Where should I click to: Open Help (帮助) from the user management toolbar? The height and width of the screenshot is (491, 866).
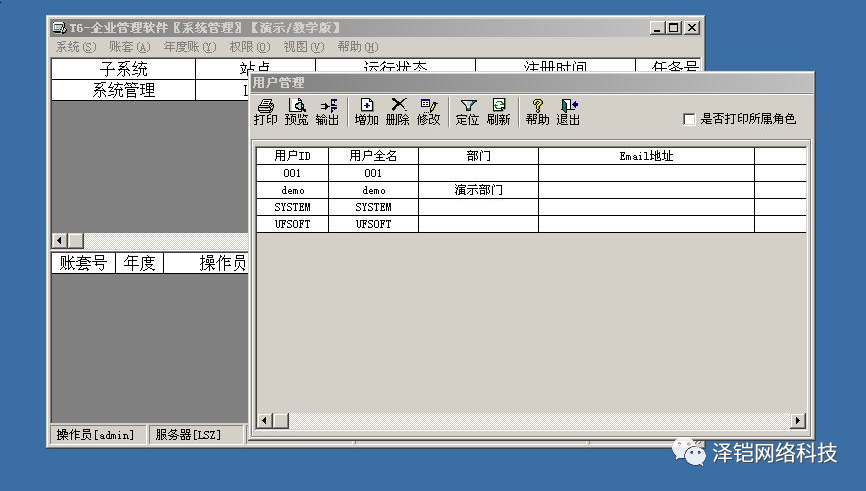coord(537,111)
